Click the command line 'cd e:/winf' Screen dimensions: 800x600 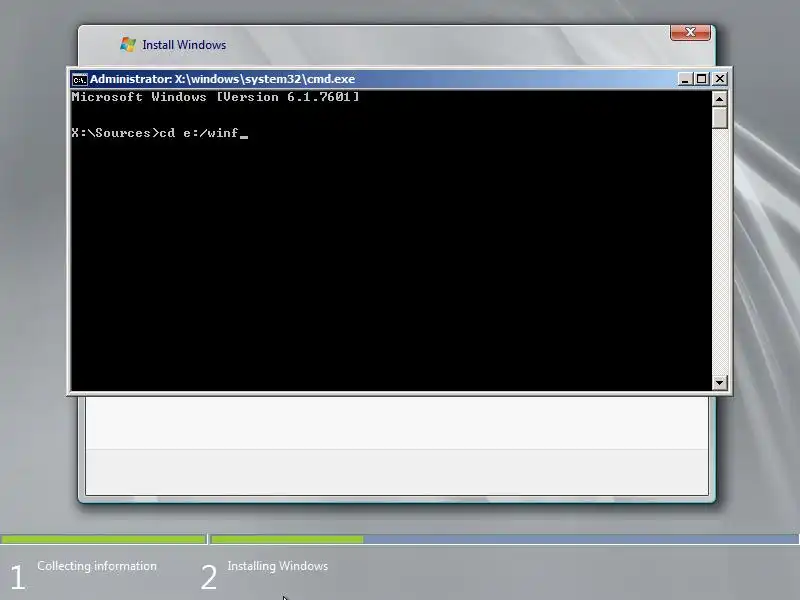pos(199,133)
